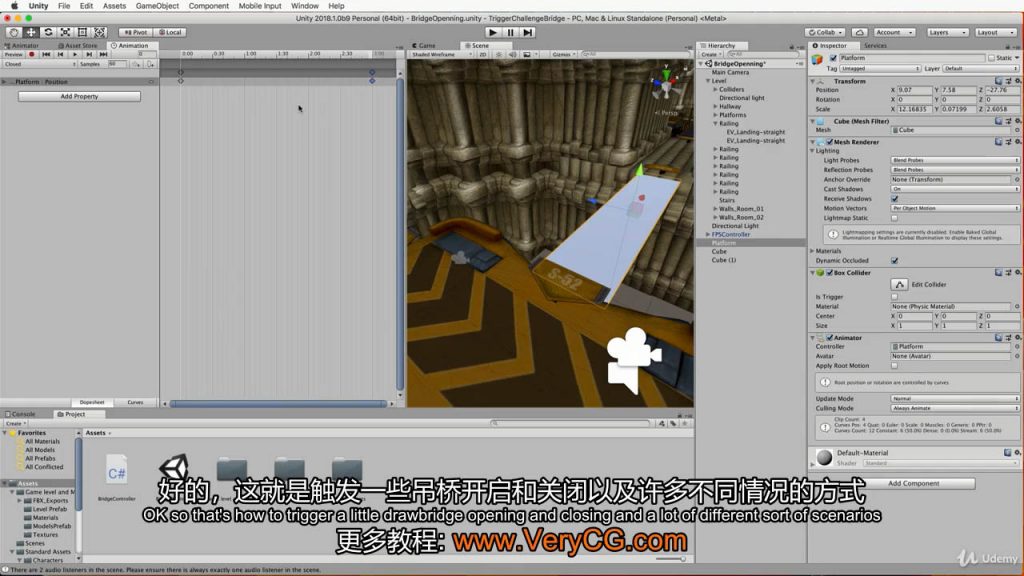Click the Add Event icon
1024x576 pixels.
pos(150,64)
